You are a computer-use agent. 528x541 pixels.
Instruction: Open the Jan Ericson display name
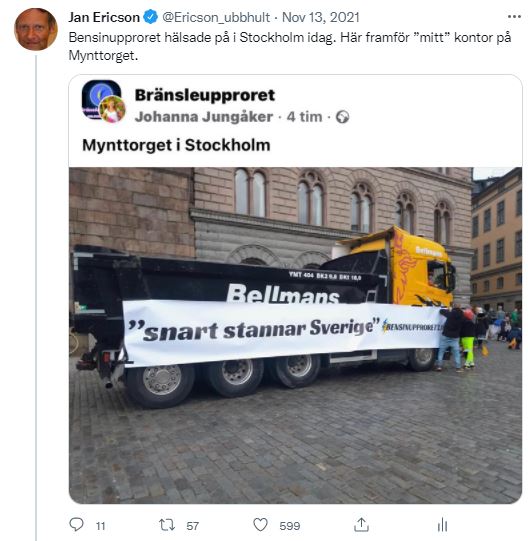[104, 17]
